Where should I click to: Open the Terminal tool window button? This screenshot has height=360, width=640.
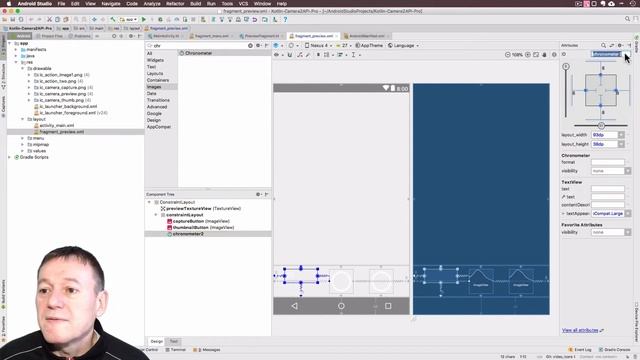(176, 350)
